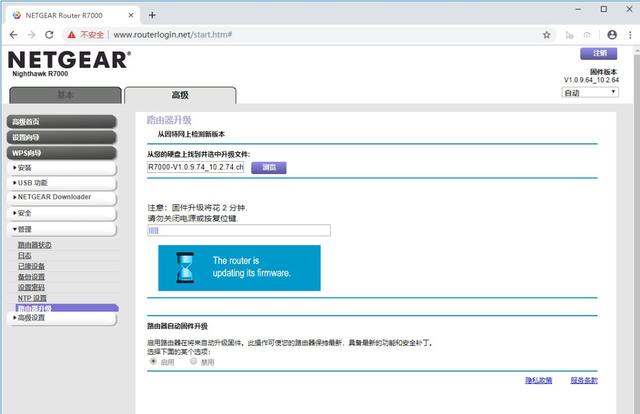
Task: Click the browser back arrow
Action: click(x=13, y=35)
